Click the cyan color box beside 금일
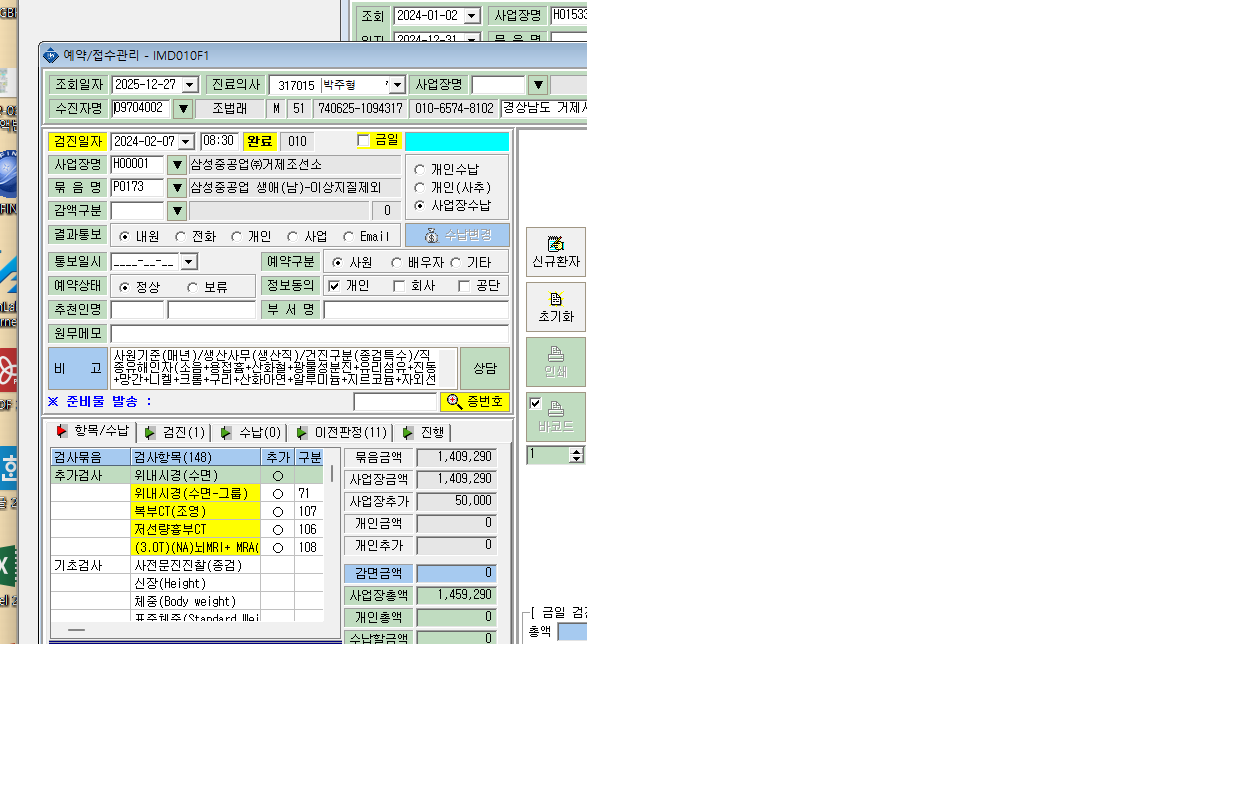The image size is (1243, 810). pyautogui.click(x=457, y=141)
